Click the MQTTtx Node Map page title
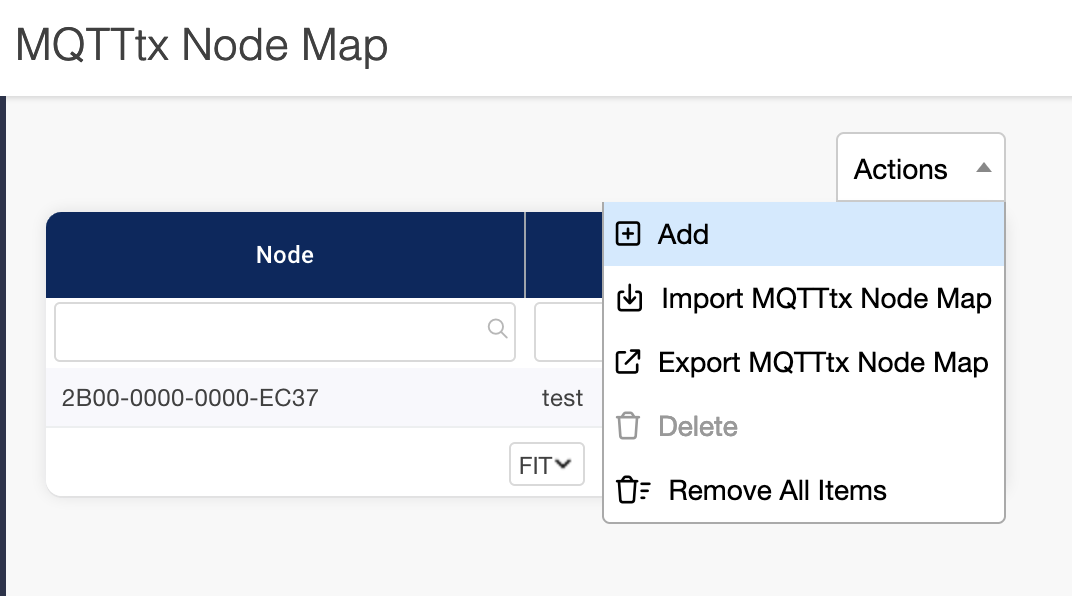 pos(201,46)
